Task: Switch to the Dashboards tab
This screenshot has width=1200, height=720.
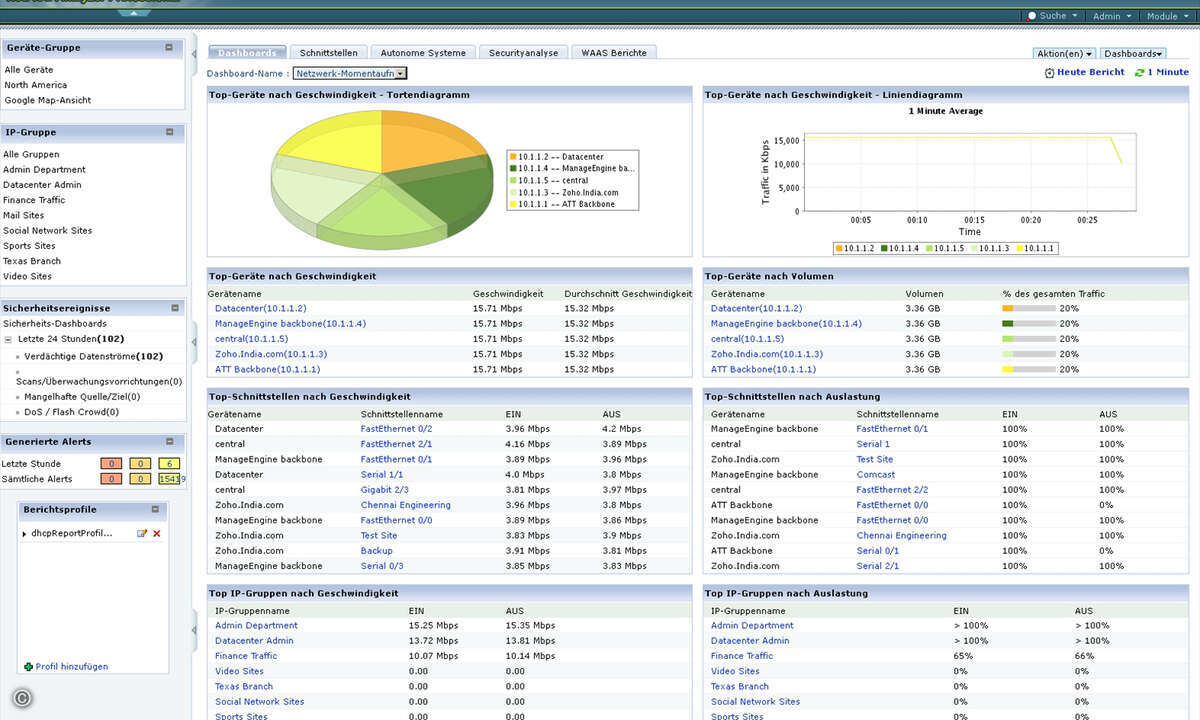Action: 247,52
